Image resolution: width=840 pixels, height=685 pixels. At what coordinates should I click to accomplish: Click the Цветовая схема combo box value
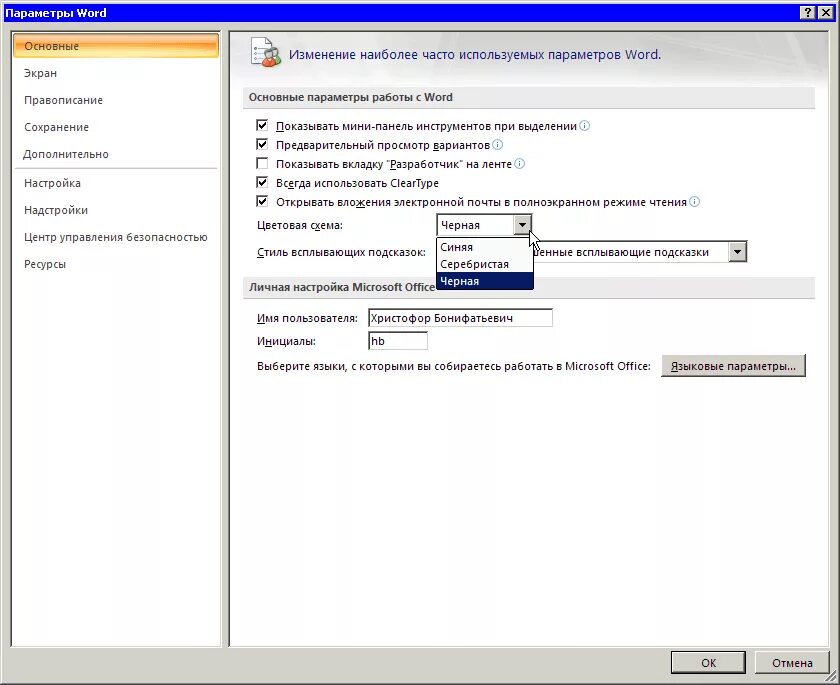475,225
